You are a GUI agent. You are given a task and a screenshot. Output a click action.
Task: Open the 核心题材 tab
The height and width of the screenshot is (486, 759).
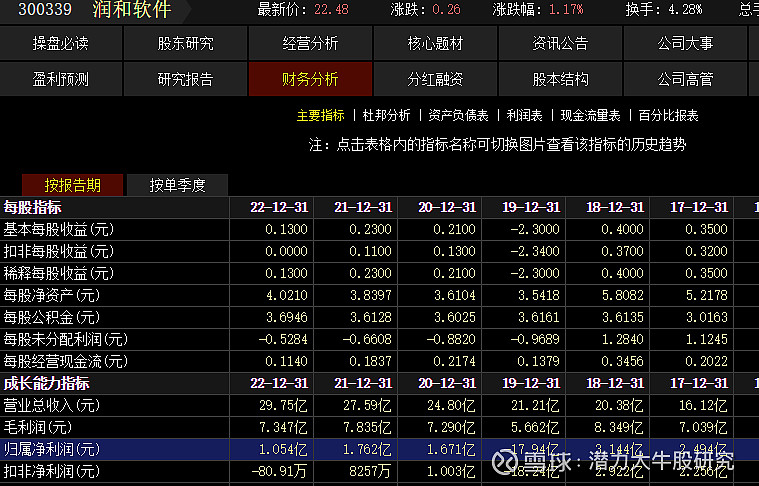[435, 44]
